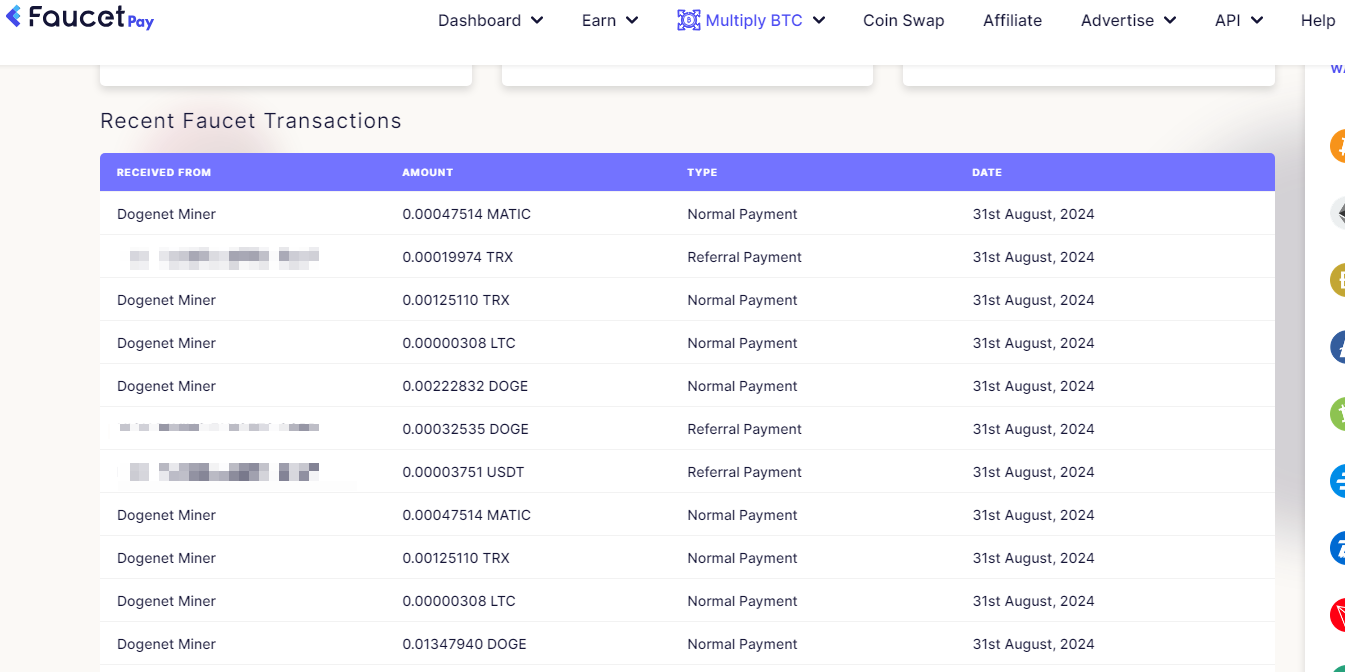Select the 0.01347940 DOGE amount
The width and height of the screenshot is (1345, 672).
click(x=464, y=644)
